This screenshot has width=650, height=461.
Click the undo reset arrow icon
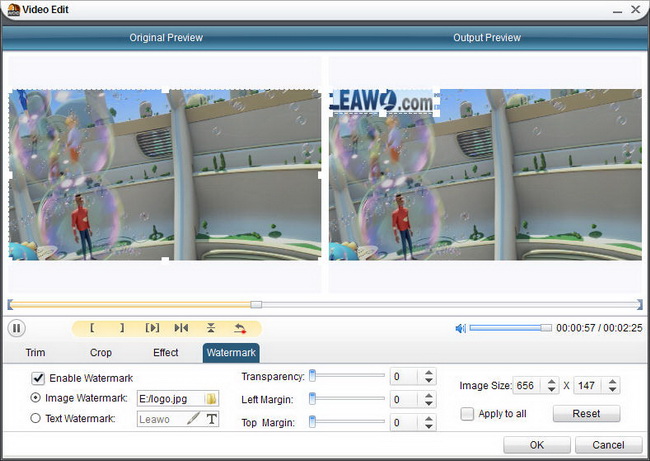pyautogui.click(x=240, y=328)
